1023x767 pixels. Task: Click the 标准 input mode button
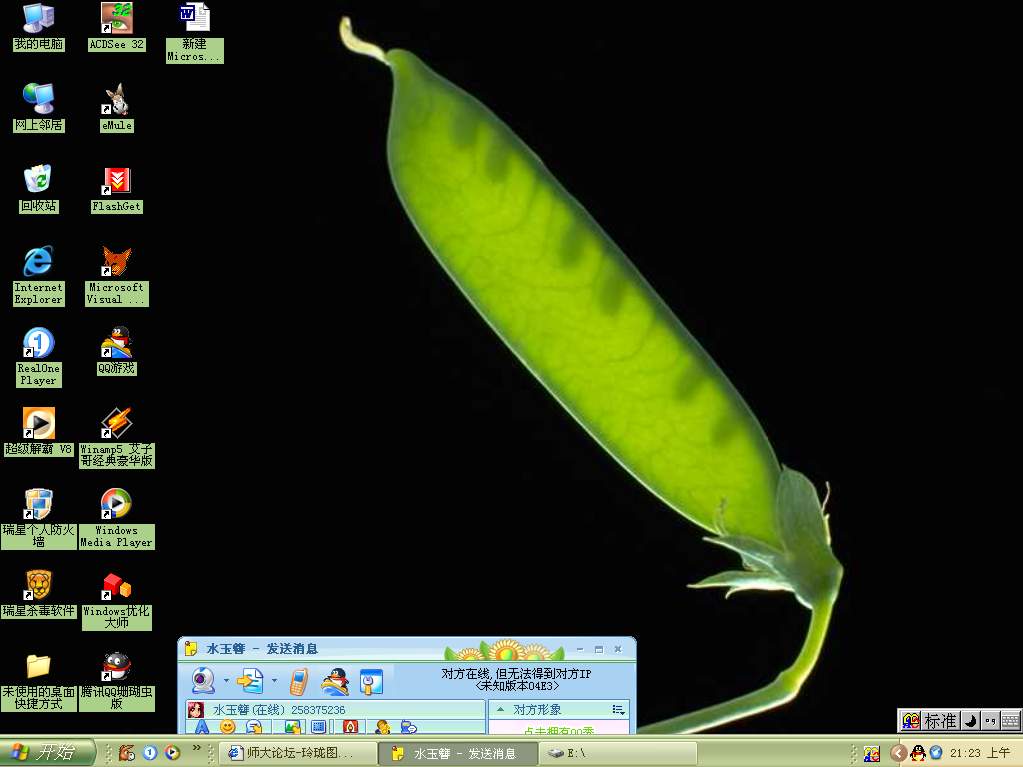coord(939,720)
